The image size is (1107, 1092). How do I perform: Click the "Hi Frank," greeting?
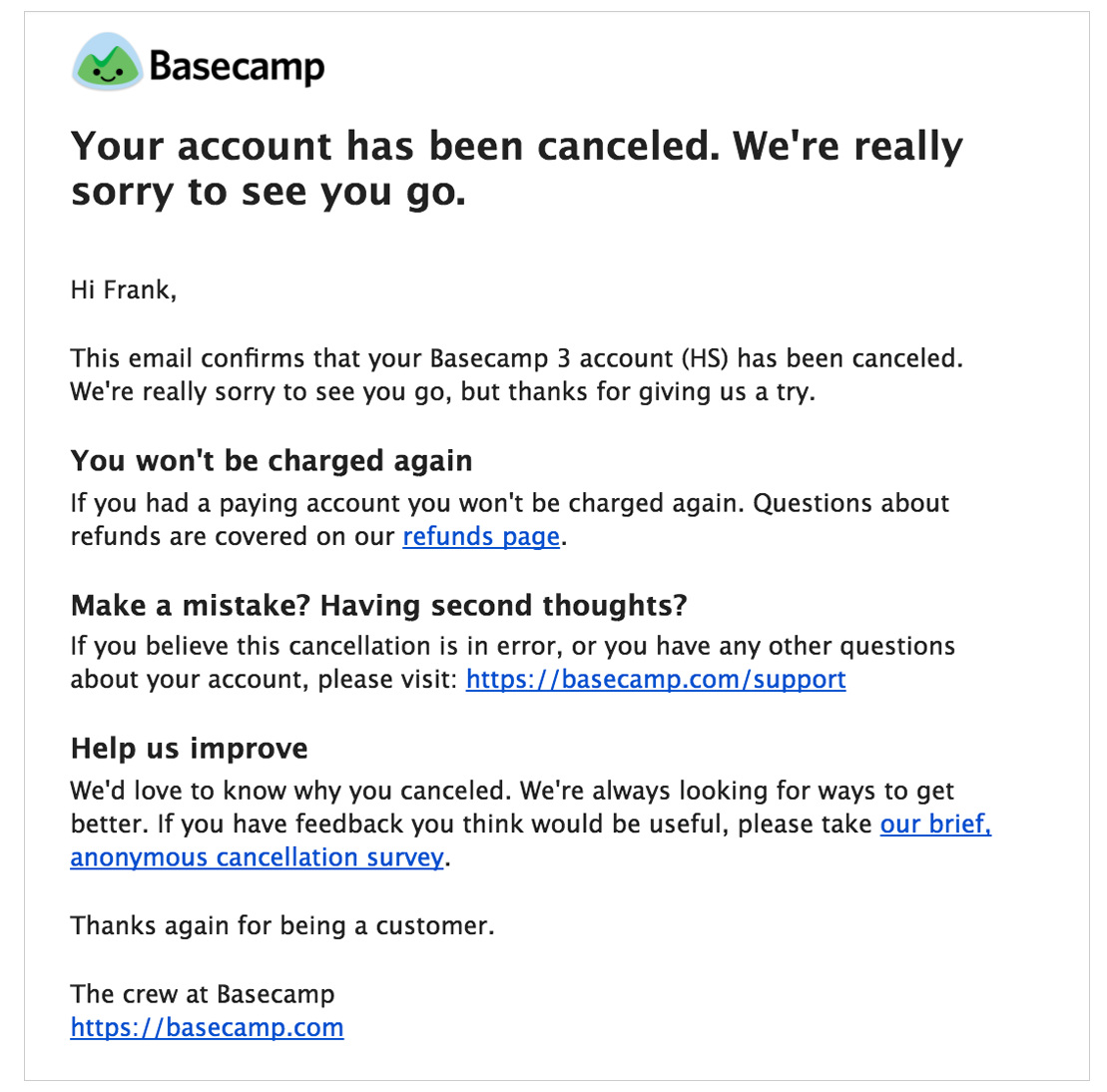pyautogui.click(x=123, y=290)
